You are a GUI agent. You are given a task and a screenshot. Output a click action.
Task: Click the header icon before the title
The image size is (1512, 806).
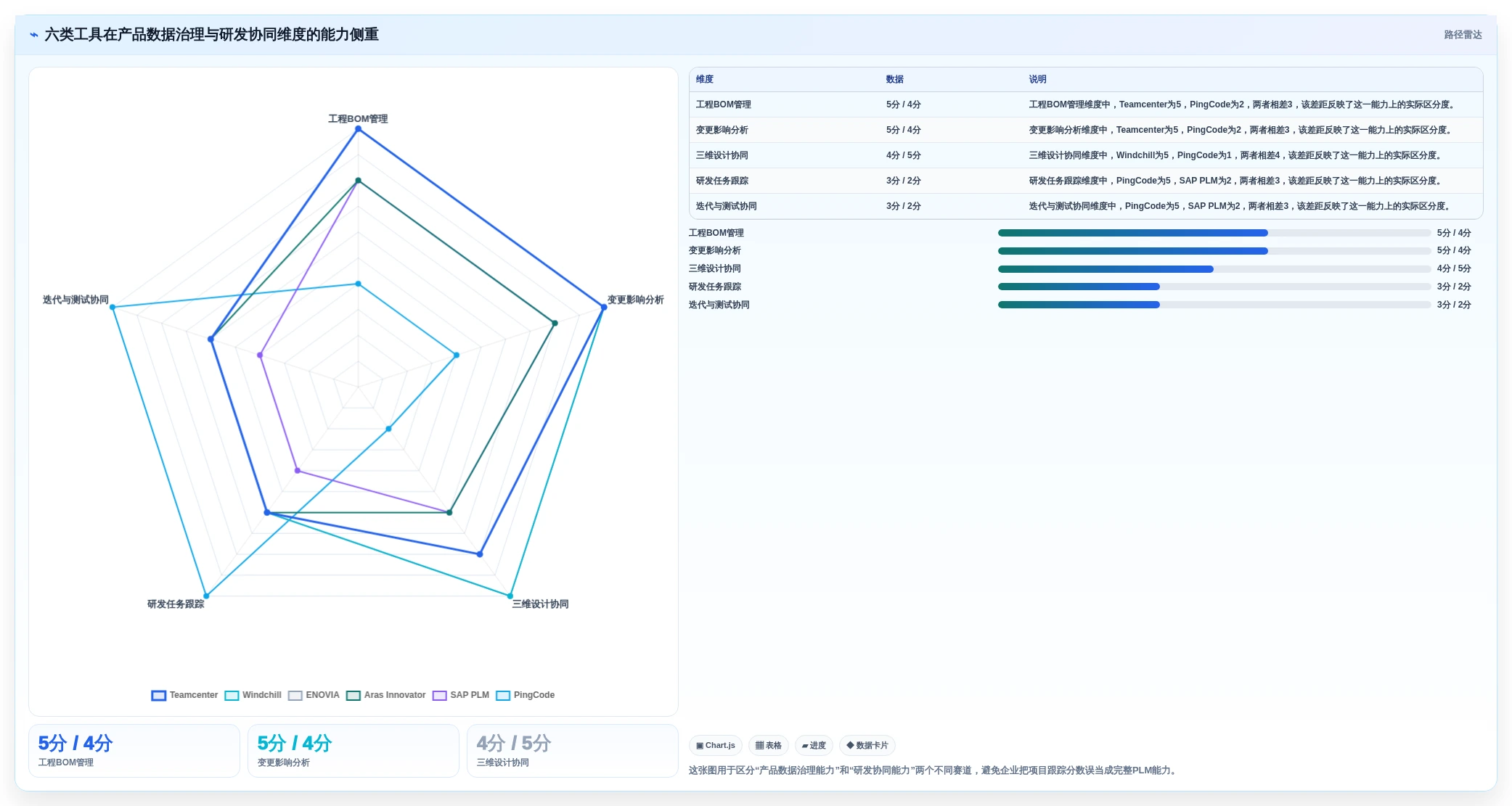coord(33,35)
